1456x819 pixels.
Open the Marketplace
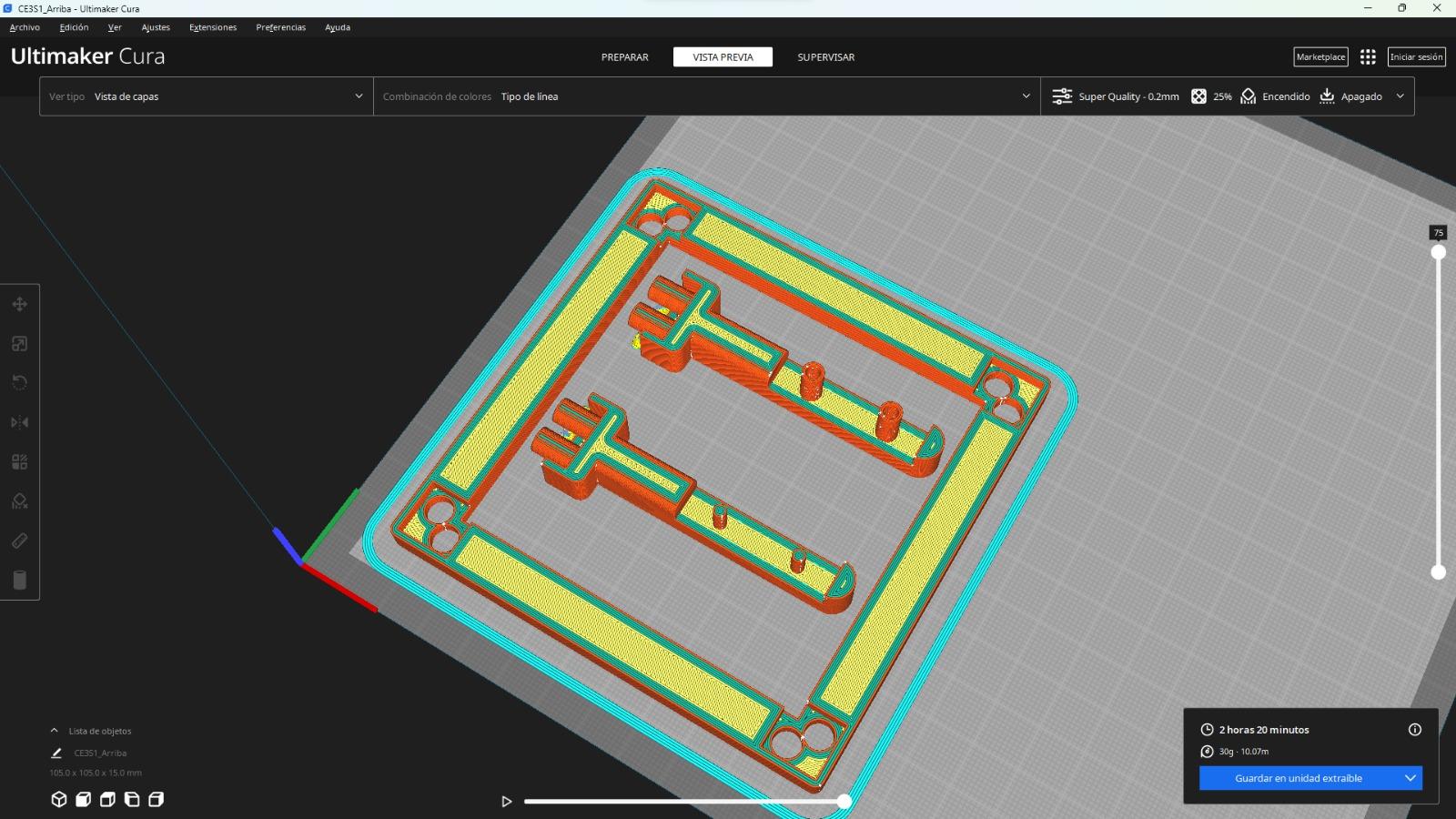point(1320,56)
